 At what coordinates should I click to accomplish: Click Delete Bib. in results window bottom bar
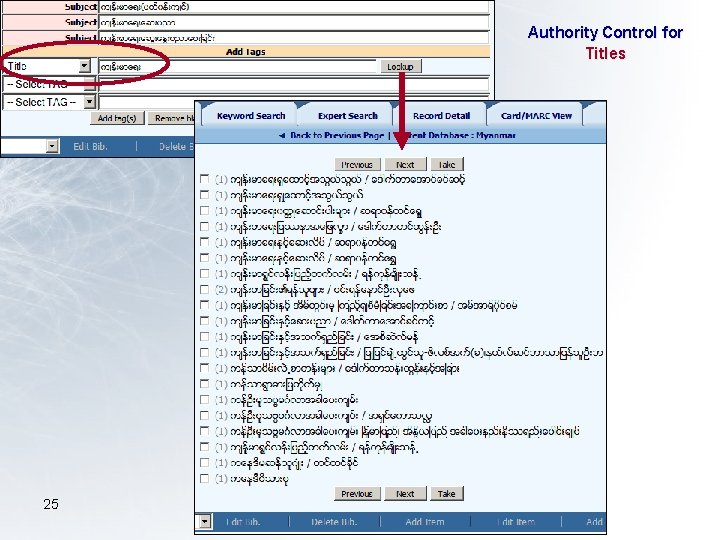tap(334, 522)
